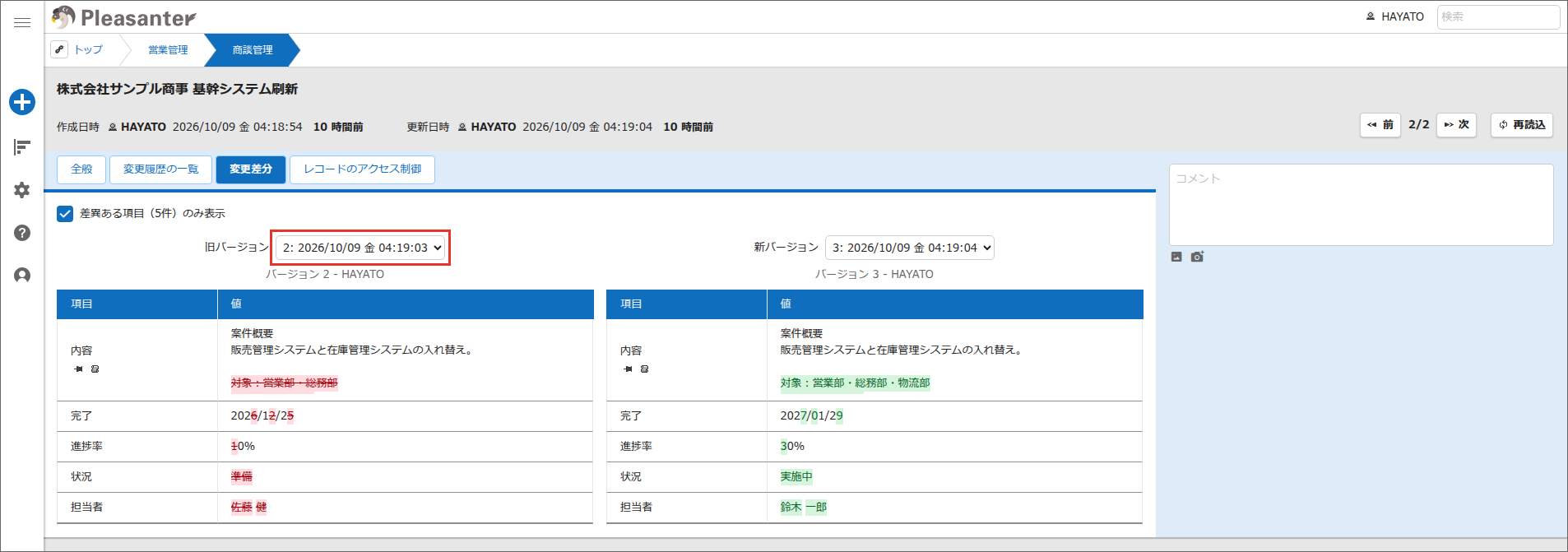This screenshot has height=552, width=1568.
Task: Click the new 完了 value 2027/01/29
Action: point(812,416)
